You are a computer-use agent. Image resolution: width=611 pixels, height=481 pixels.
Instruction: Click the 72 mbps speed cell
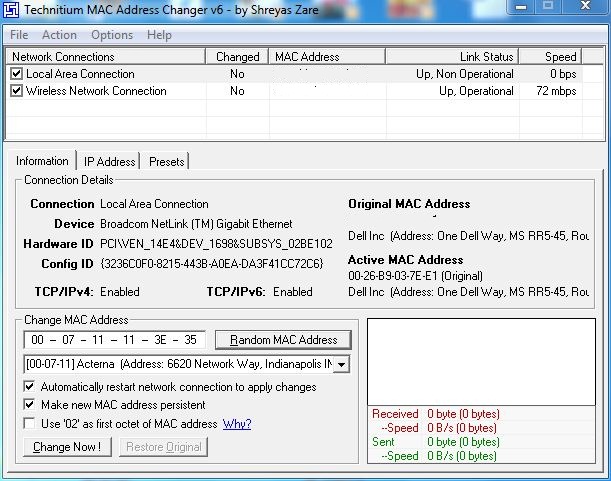tap(556, 91)
